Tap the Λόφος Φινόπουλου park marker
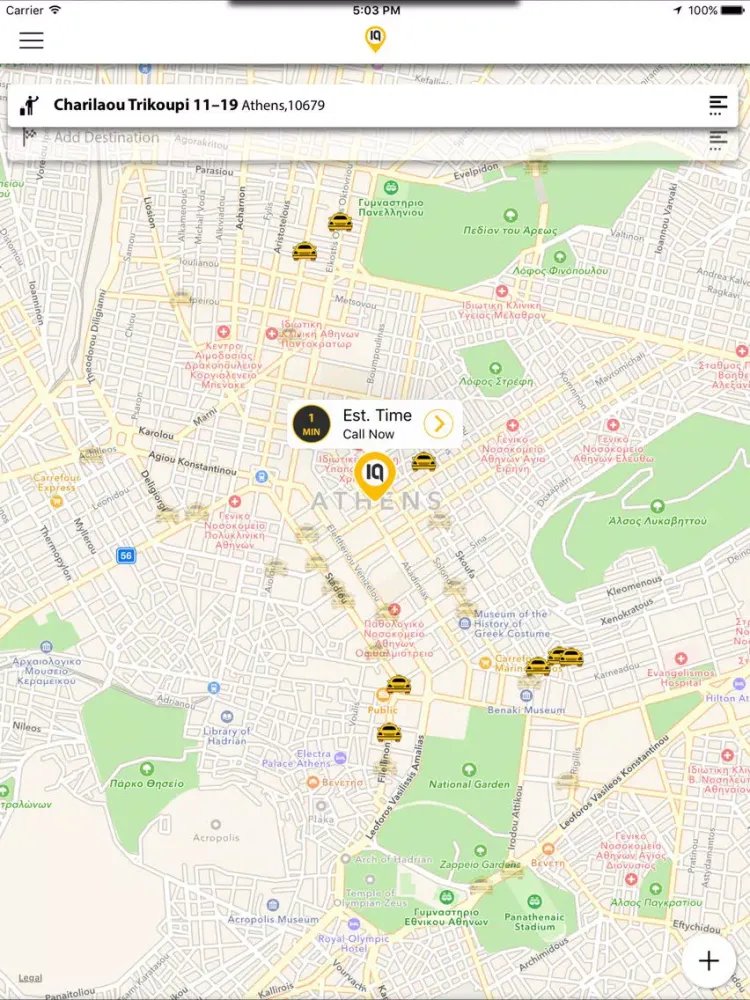Image resolution: width=750 pixels, height=1000 pixels. click(559, 257)
